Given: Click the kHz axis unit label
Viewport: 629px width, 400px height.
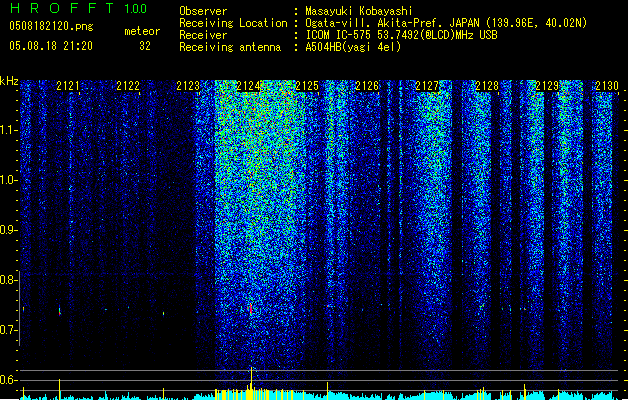Looking at the screenshot, I should click(x=9, y=81).
